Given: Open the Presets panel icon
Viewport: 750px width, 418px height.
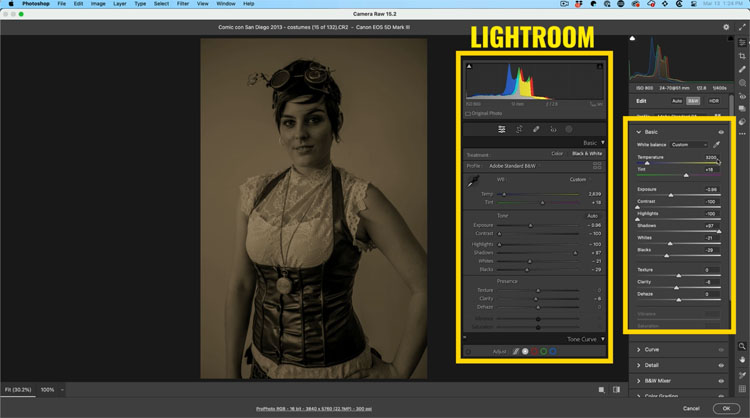Looking at the screenshot, I should 742,121.
